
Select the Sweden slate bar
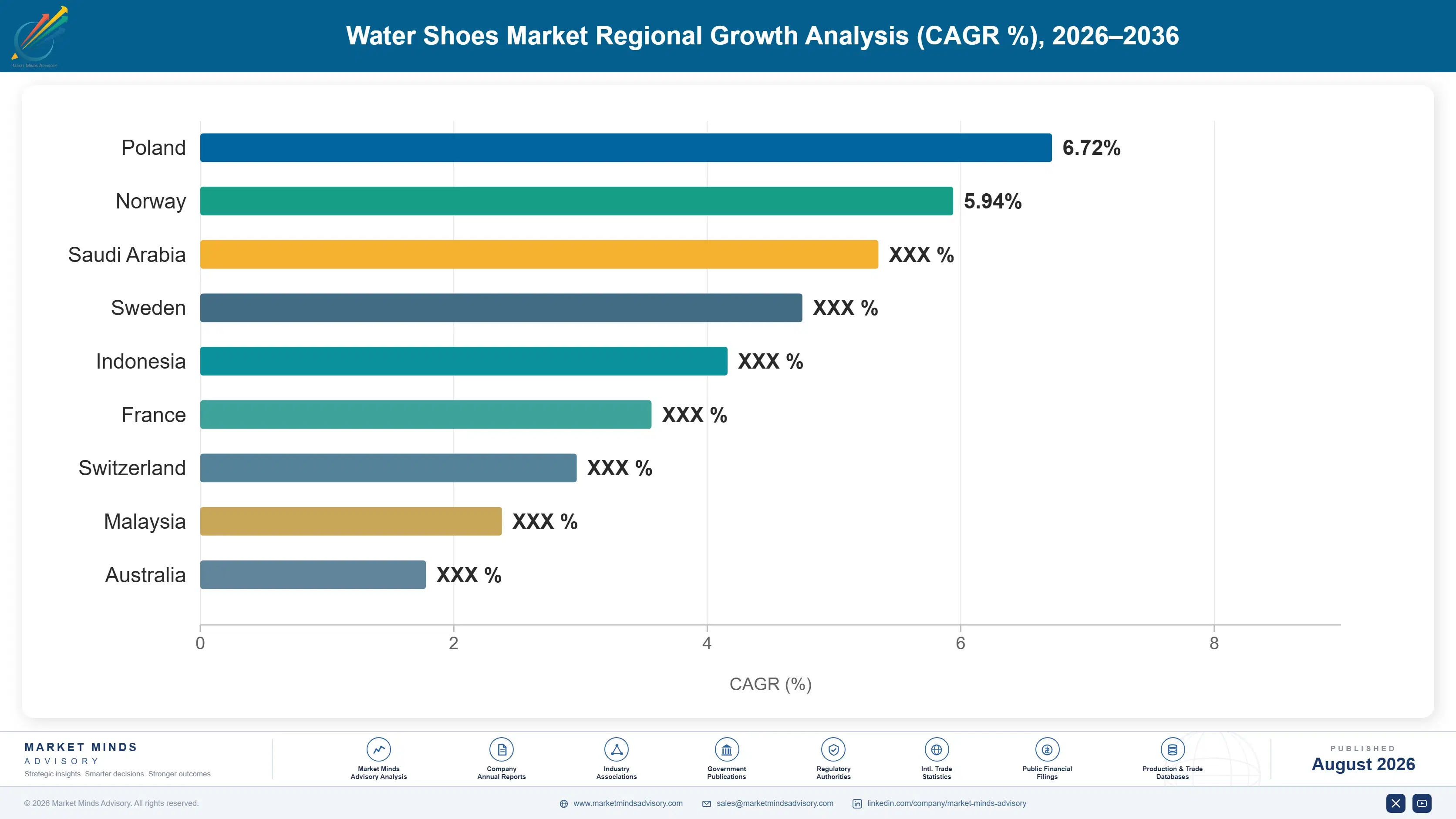click(501, 308)
